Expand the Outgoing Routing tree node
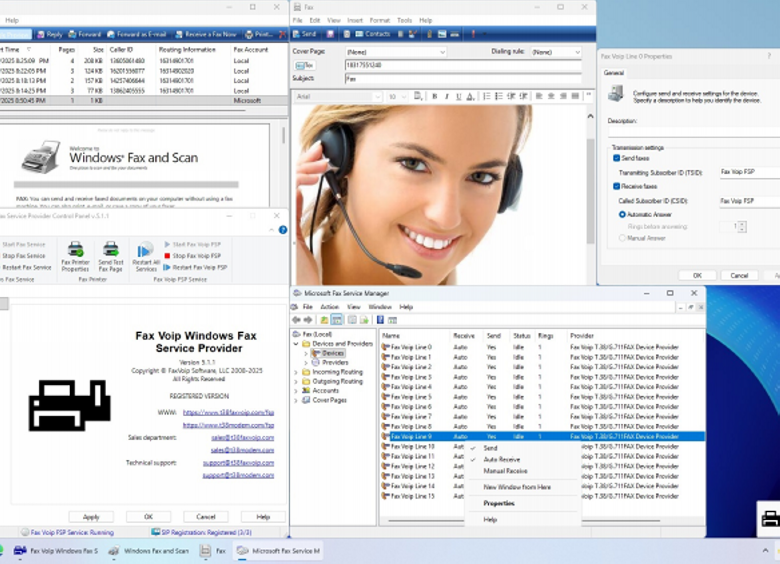Screen dimensions: 780x564 [x=296, y=381]
